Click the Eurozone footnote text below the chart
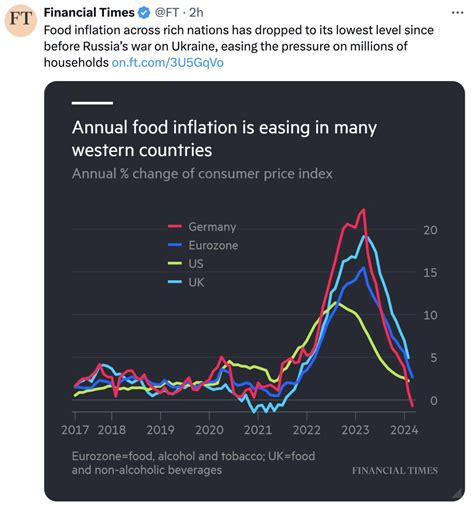 click(193, 463)
